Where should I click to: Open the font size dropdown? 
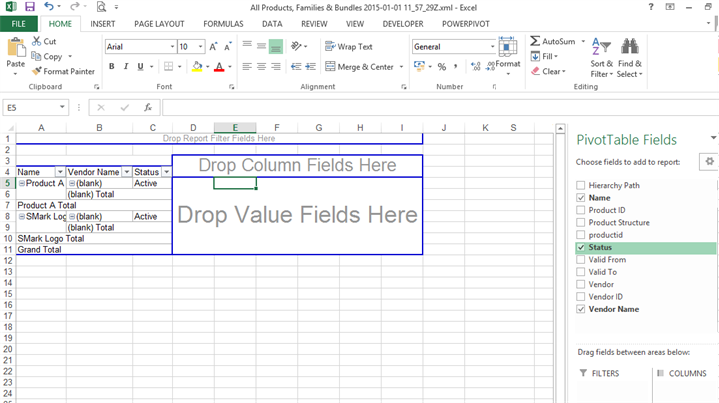[200, 47]
